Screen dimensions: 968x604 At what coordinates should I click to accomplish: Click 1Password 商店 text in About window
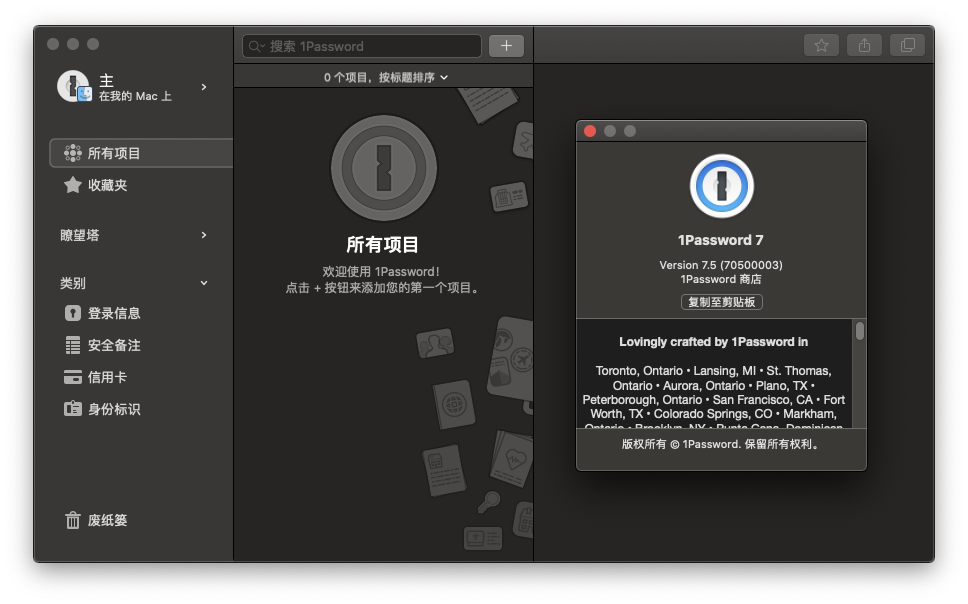(721, 279)
